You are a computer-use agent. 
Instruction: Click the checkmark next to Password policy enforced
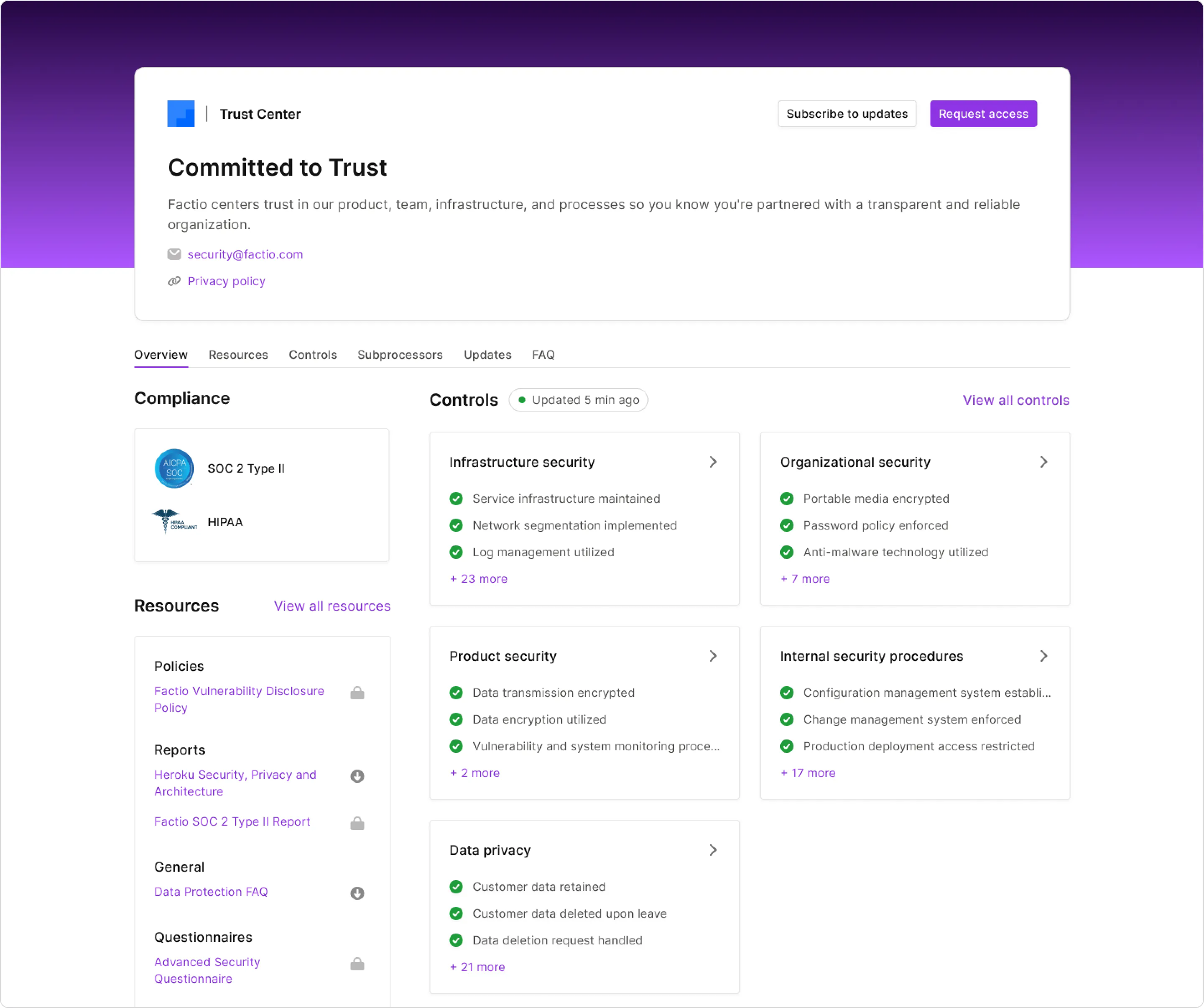(787, 525)
